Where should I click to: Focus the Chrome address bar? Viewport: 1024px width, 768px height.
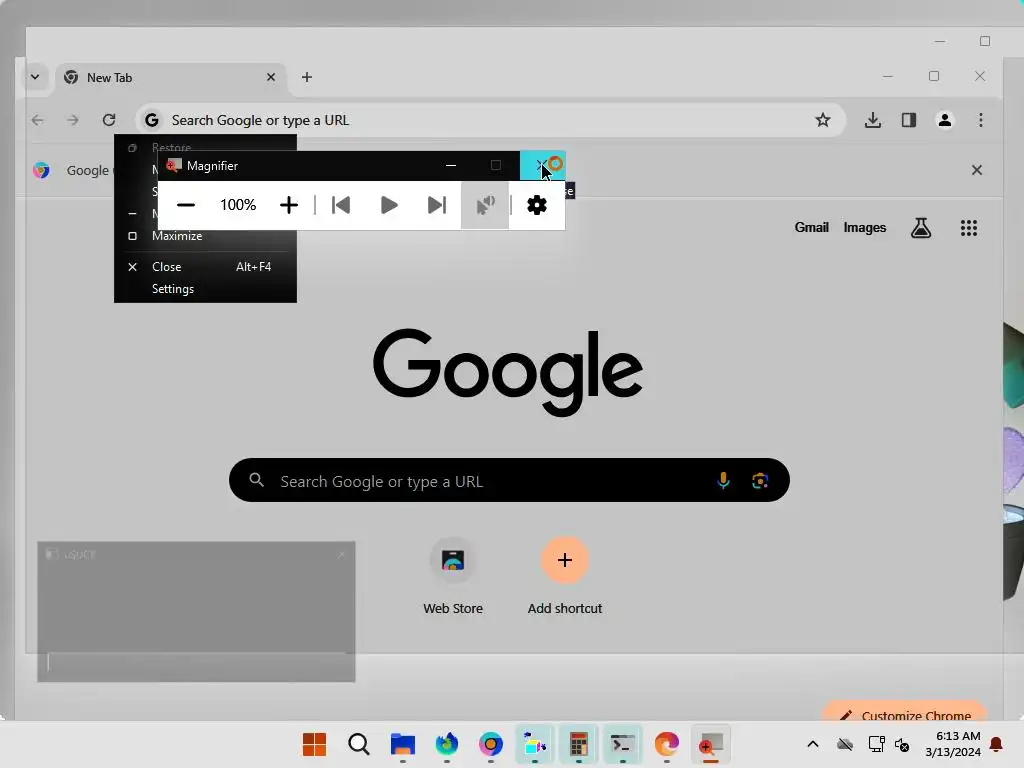(490, 120)
